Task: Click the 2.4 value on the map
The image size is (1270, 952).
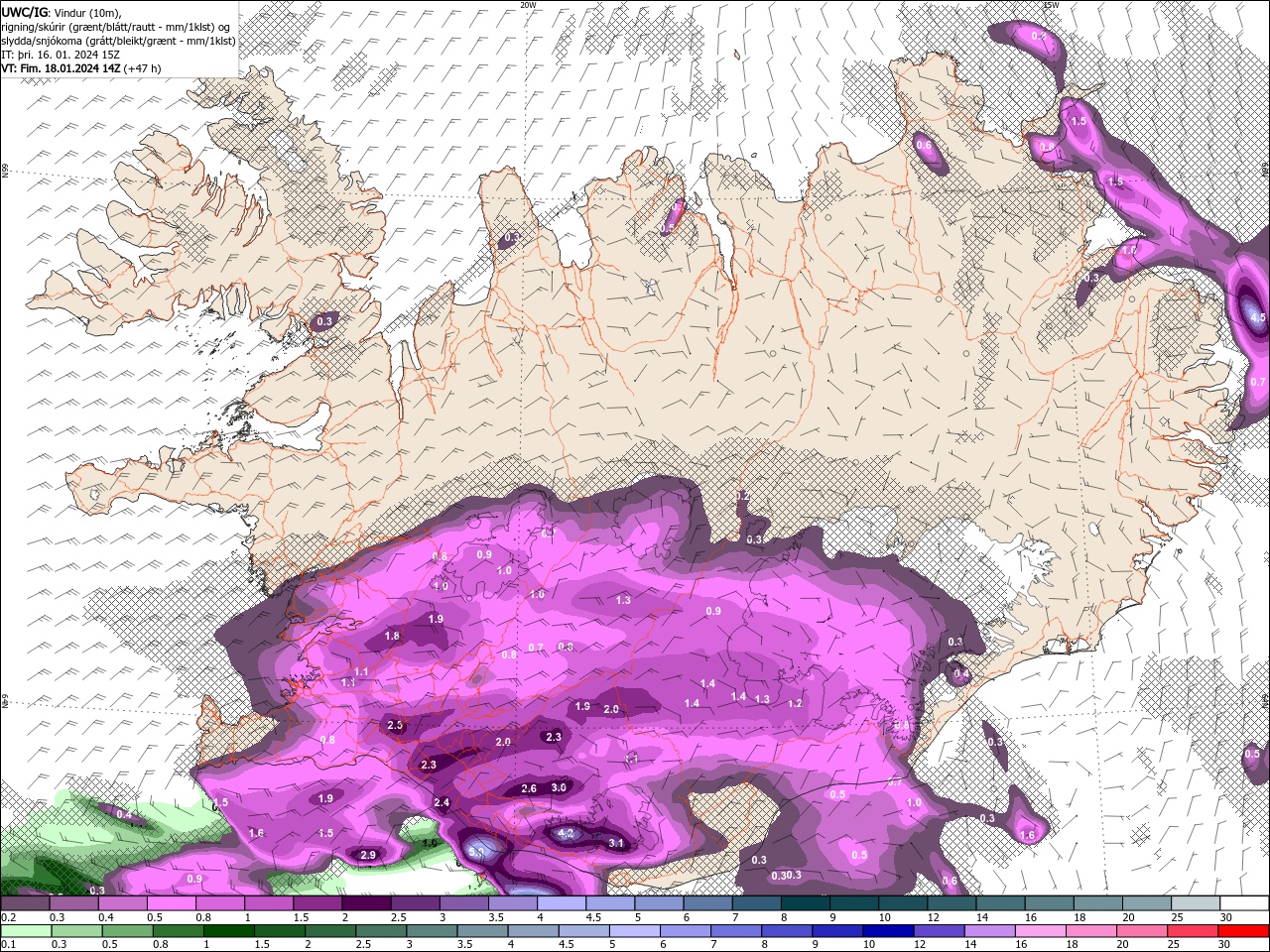Action: (x=442, y=803)
